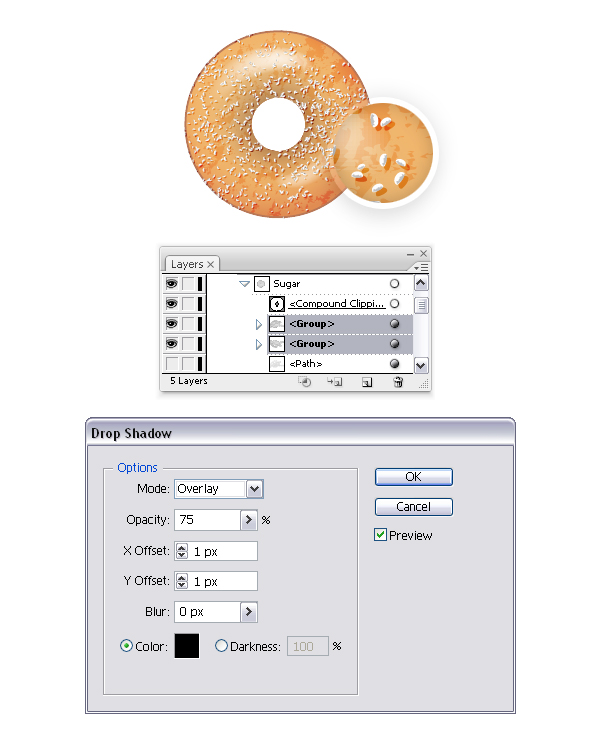Screen dimensions: 600x740
Task: Click the Layers panel scrollbar thumb
Action: pyautogui.click(x=421, y=305)
